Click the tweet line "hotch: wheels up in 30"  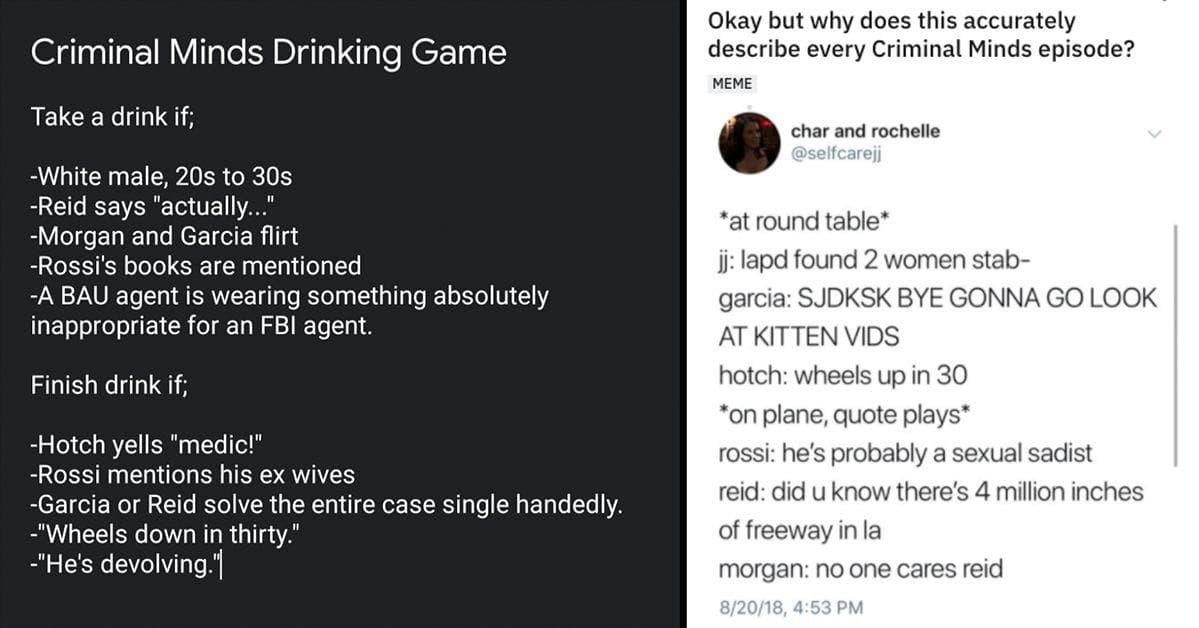[843, 376]
